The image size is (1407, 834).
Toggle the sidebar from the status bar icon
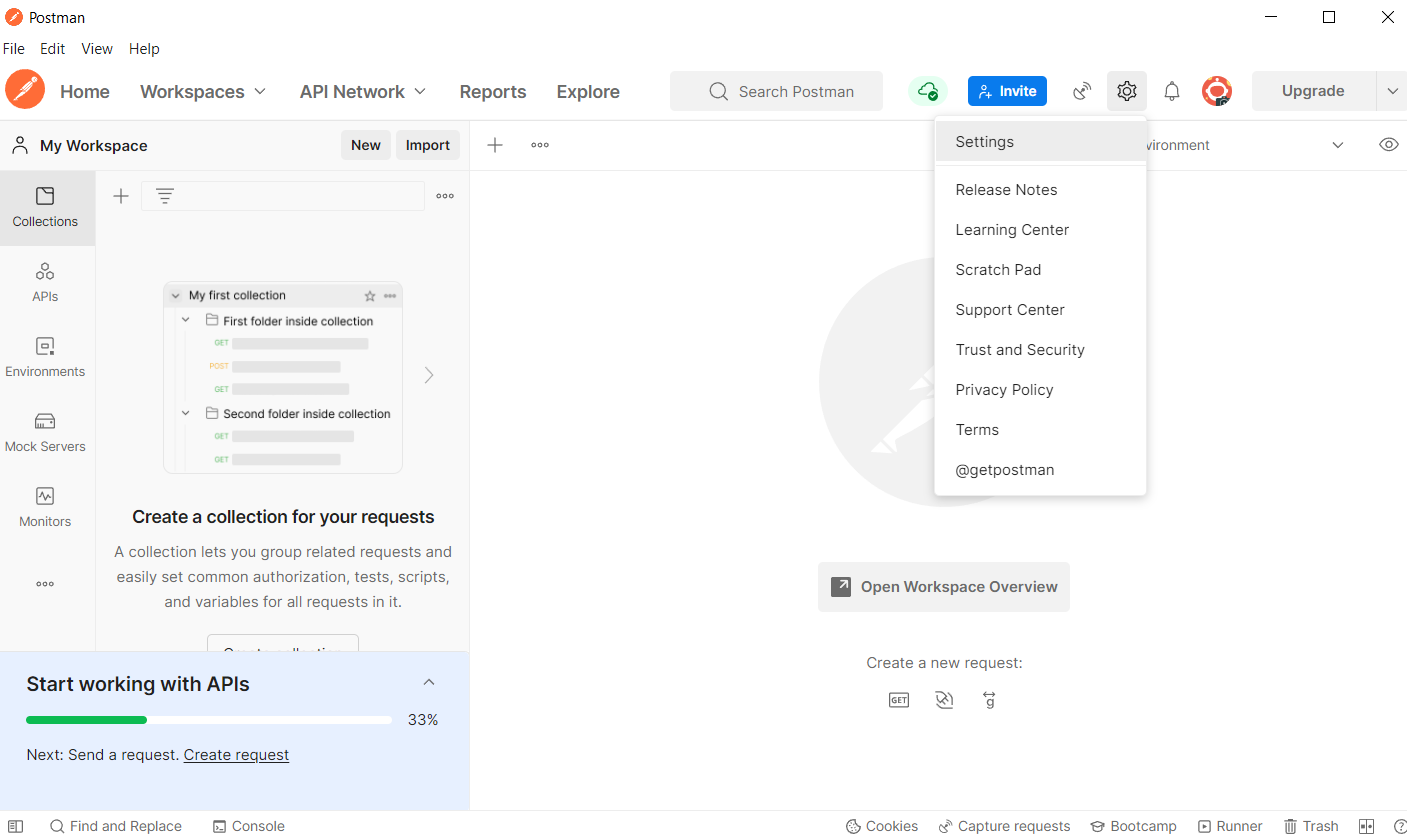(x=15, y=826)
